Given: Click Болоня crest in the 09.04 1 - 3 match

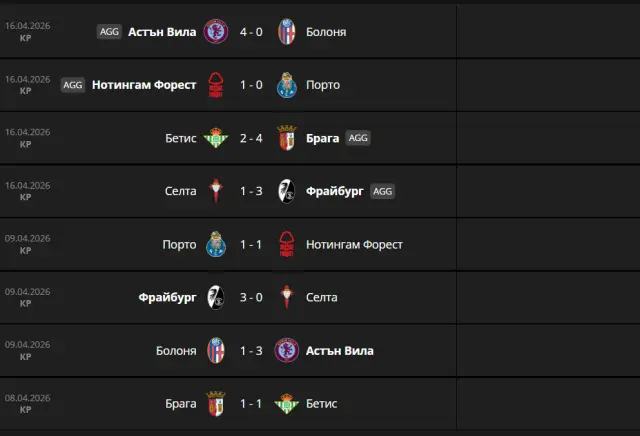Looking at the screenshot, I should click(214, 350).
